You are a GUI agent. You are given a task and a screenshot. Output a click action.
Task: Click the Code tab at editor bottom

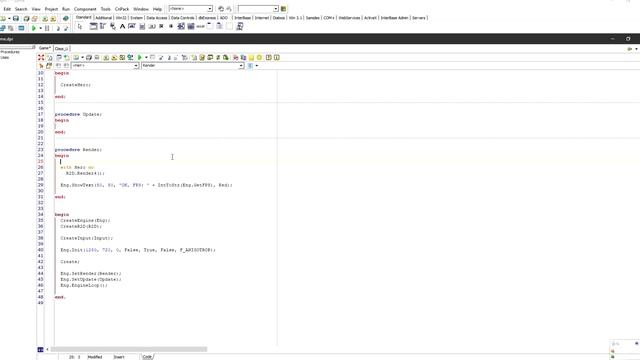pos(147,357)
